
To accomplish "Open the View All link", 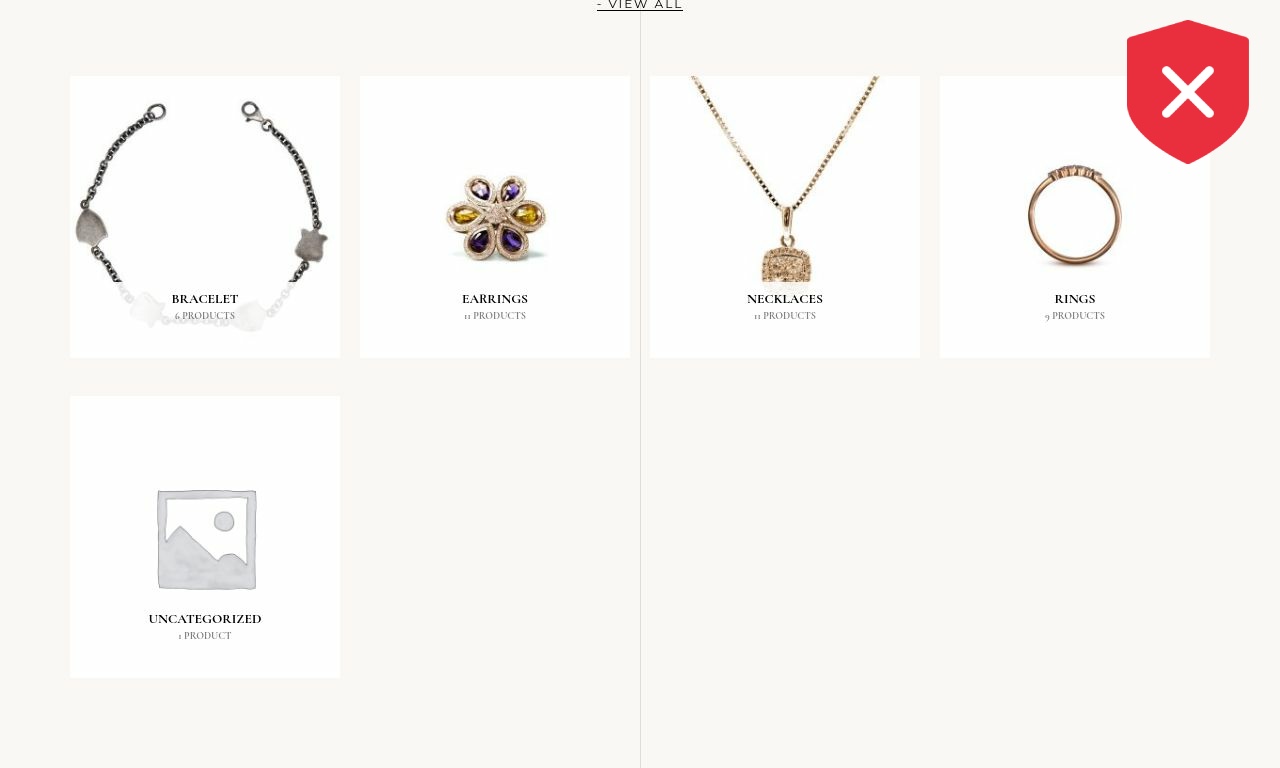I will 640,5.
